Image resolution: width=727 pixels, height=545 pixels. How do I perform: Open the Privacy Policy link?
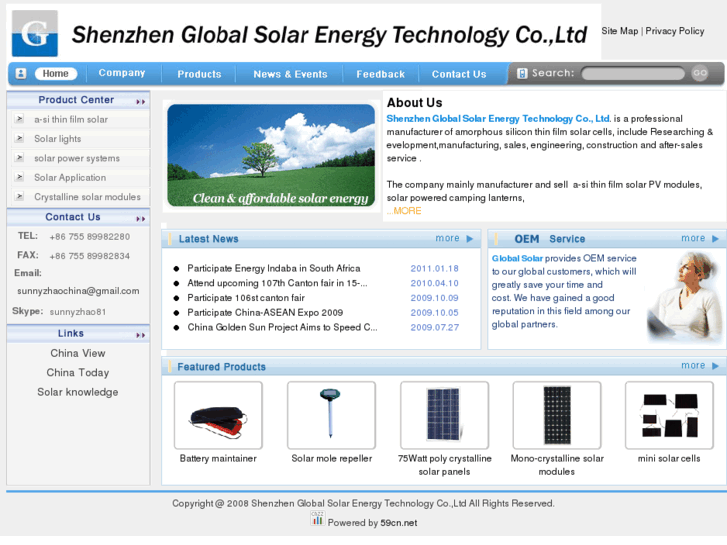click(675, 31)
